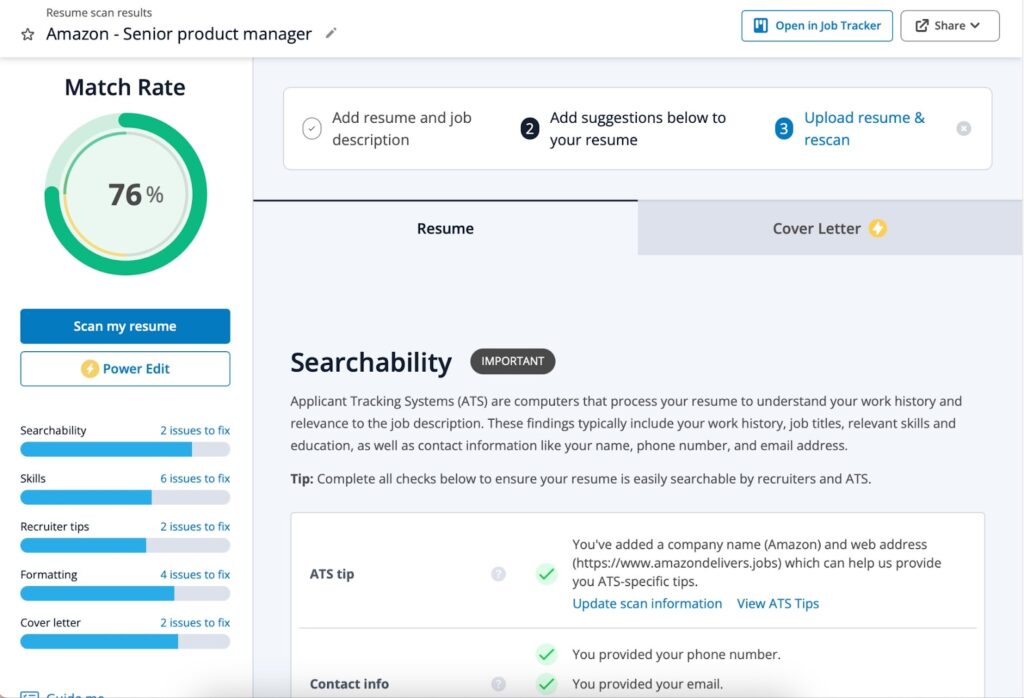Screen dimensions: 1024x698
Task: Expand Skills 6 issues to fix
Action: click(195, 479)
